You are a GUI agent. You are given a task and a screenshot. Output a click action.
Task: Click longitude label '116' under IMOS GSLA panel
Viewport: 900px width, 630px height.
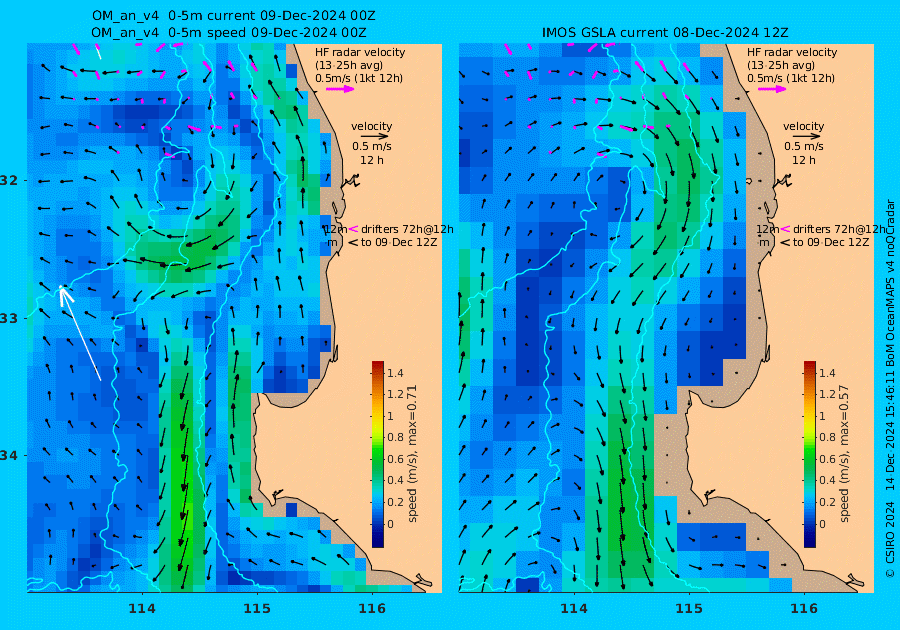point(804,609)
